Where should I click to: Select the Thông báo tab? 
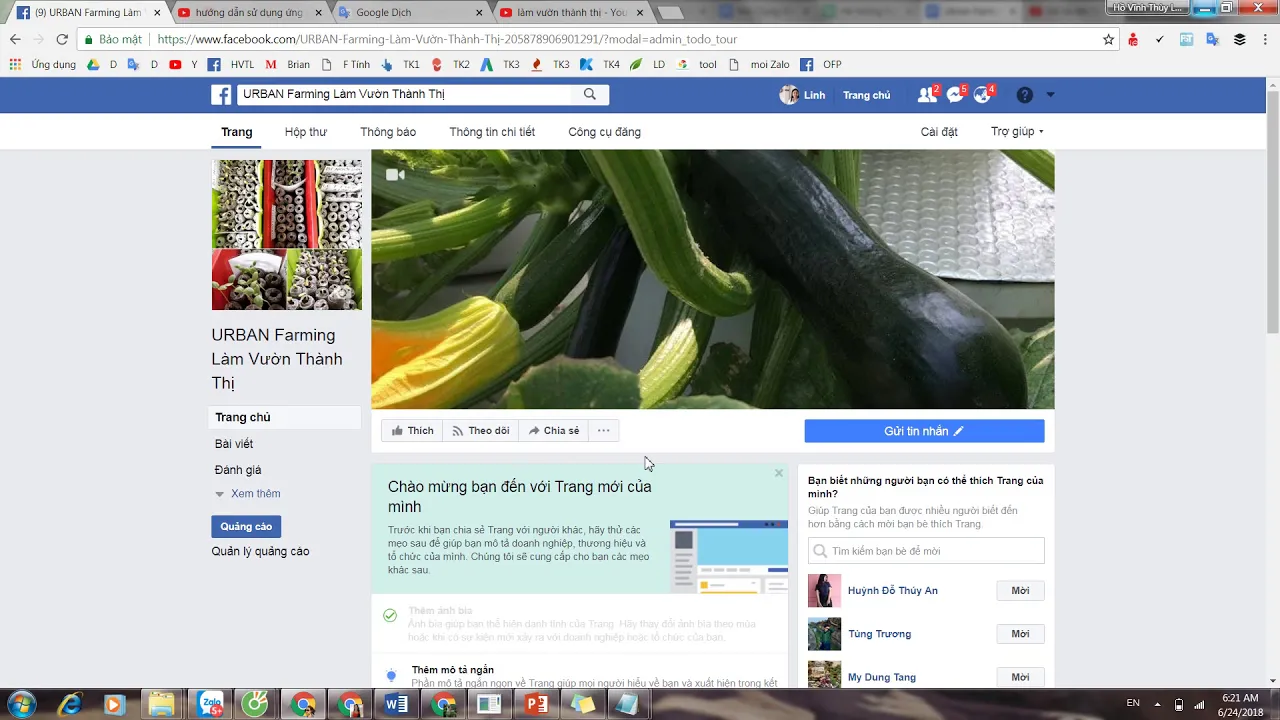point(388,132)
